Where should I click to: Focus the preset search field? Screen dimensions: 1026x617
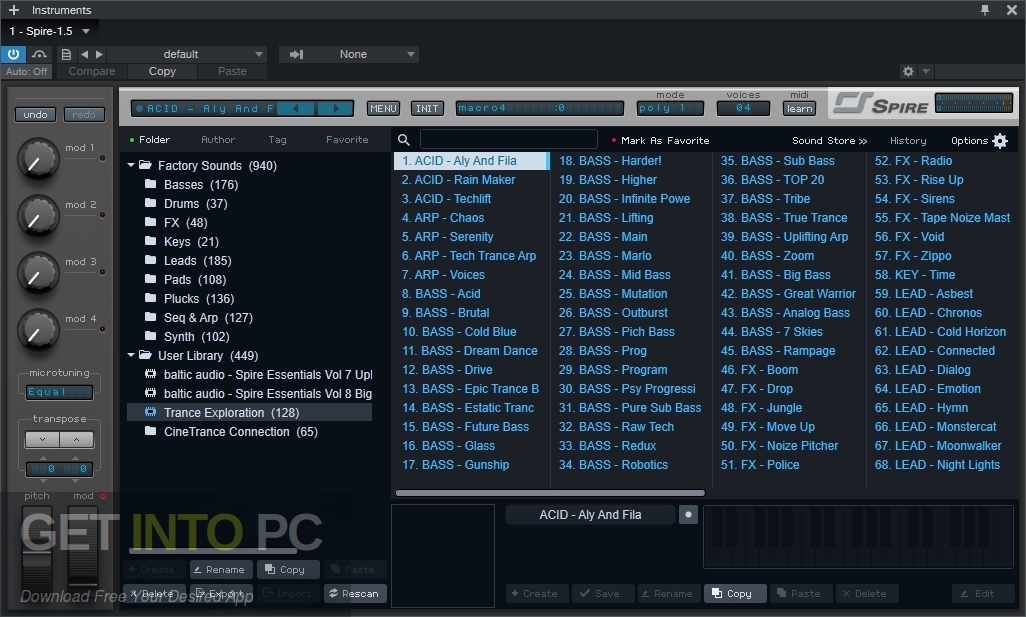[x=508, y=139]
